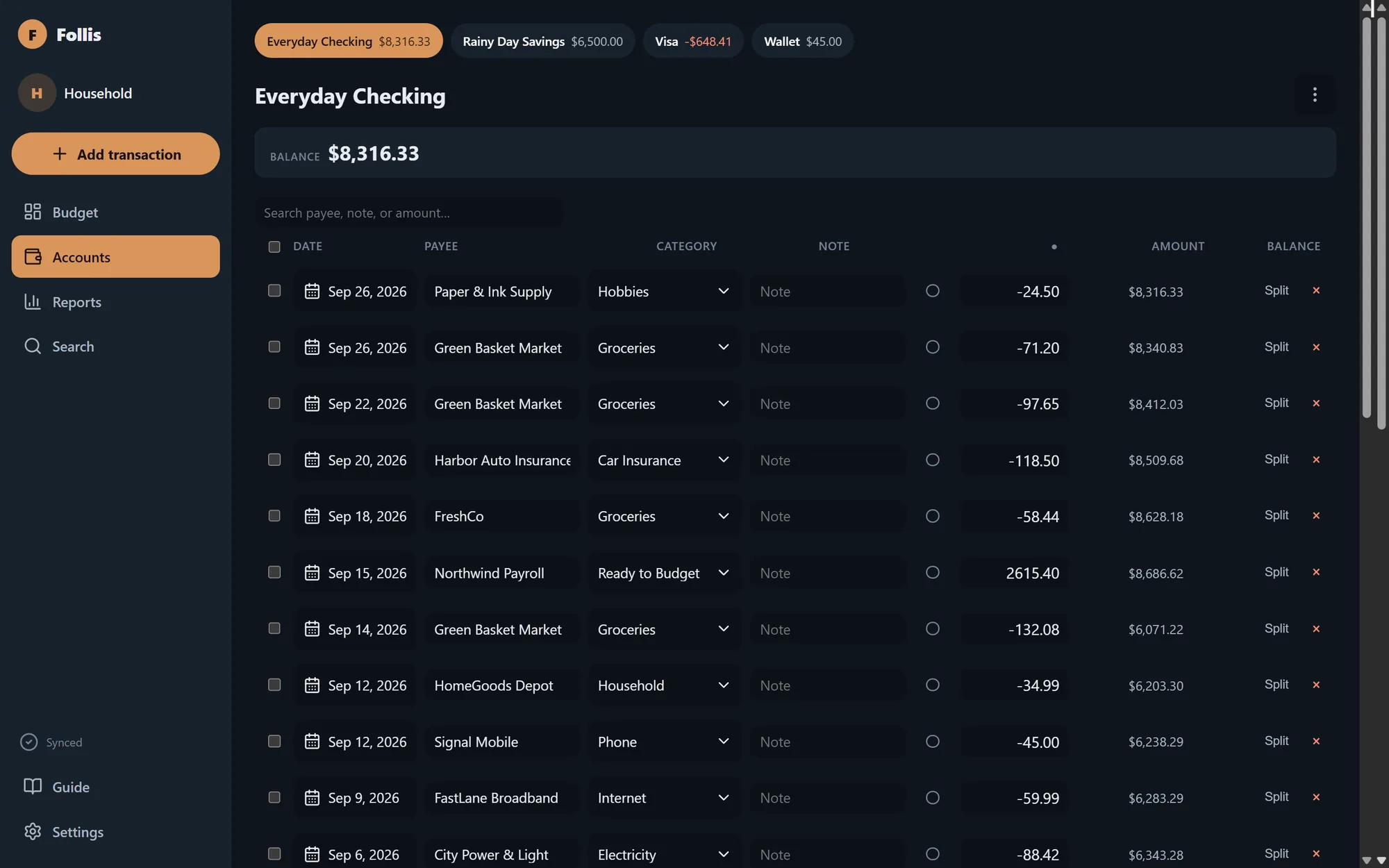The image size is (1389, 868).
Task: Switch to the Visa account tab
Action: (x=693, y=41)
